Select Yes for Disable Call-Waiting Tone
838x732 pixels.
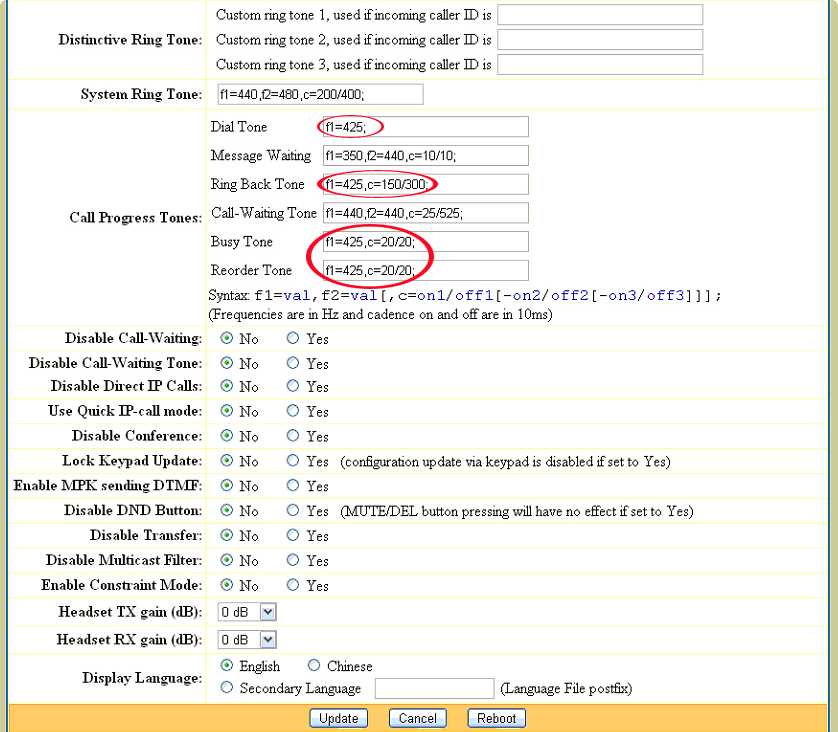[x=292, y=363]
